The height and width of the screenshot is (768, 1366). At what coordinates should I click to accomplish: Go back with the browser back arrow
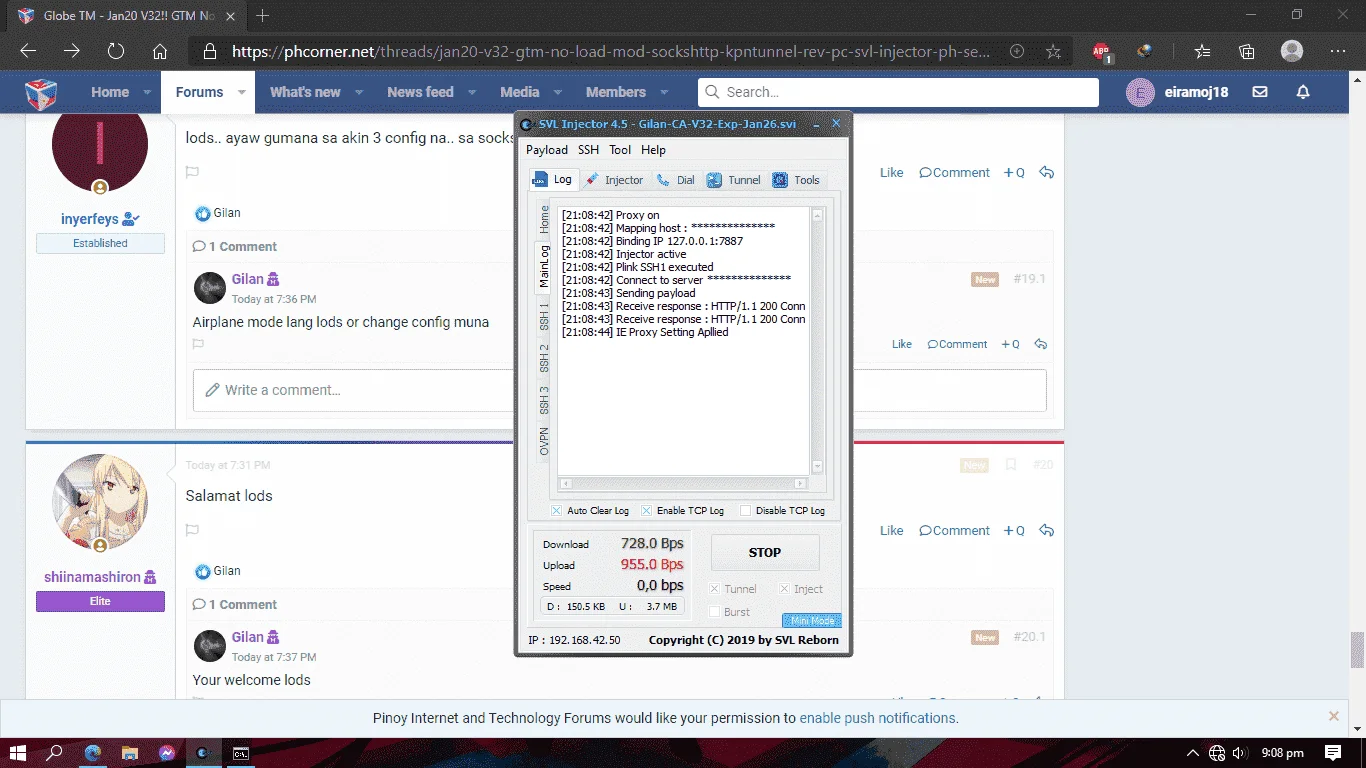pos(28,51)
